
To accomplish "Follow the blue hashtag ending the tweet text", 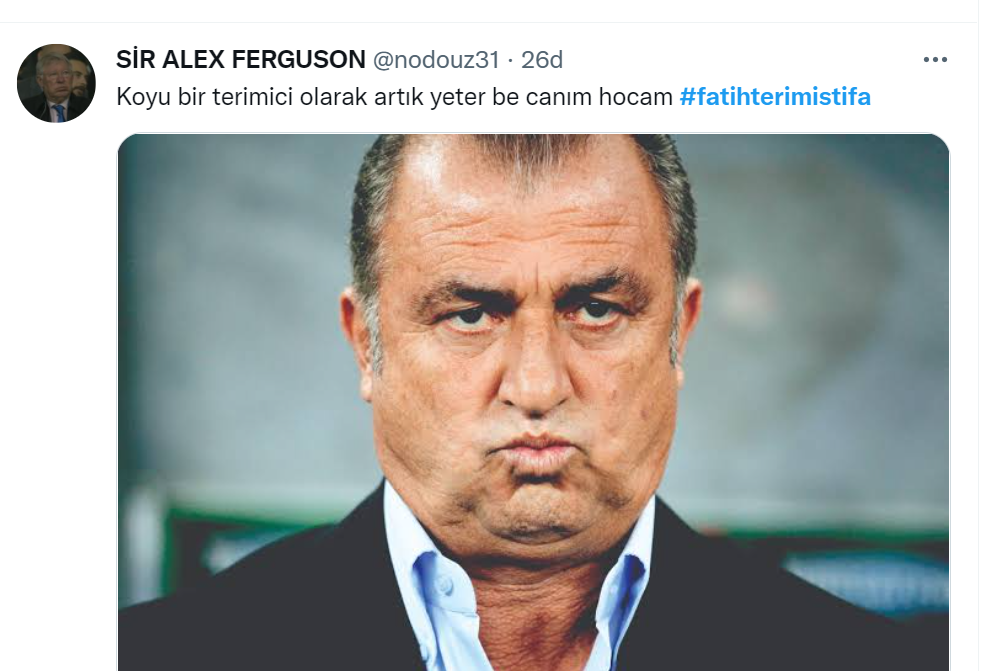I will tap(775, 98).
